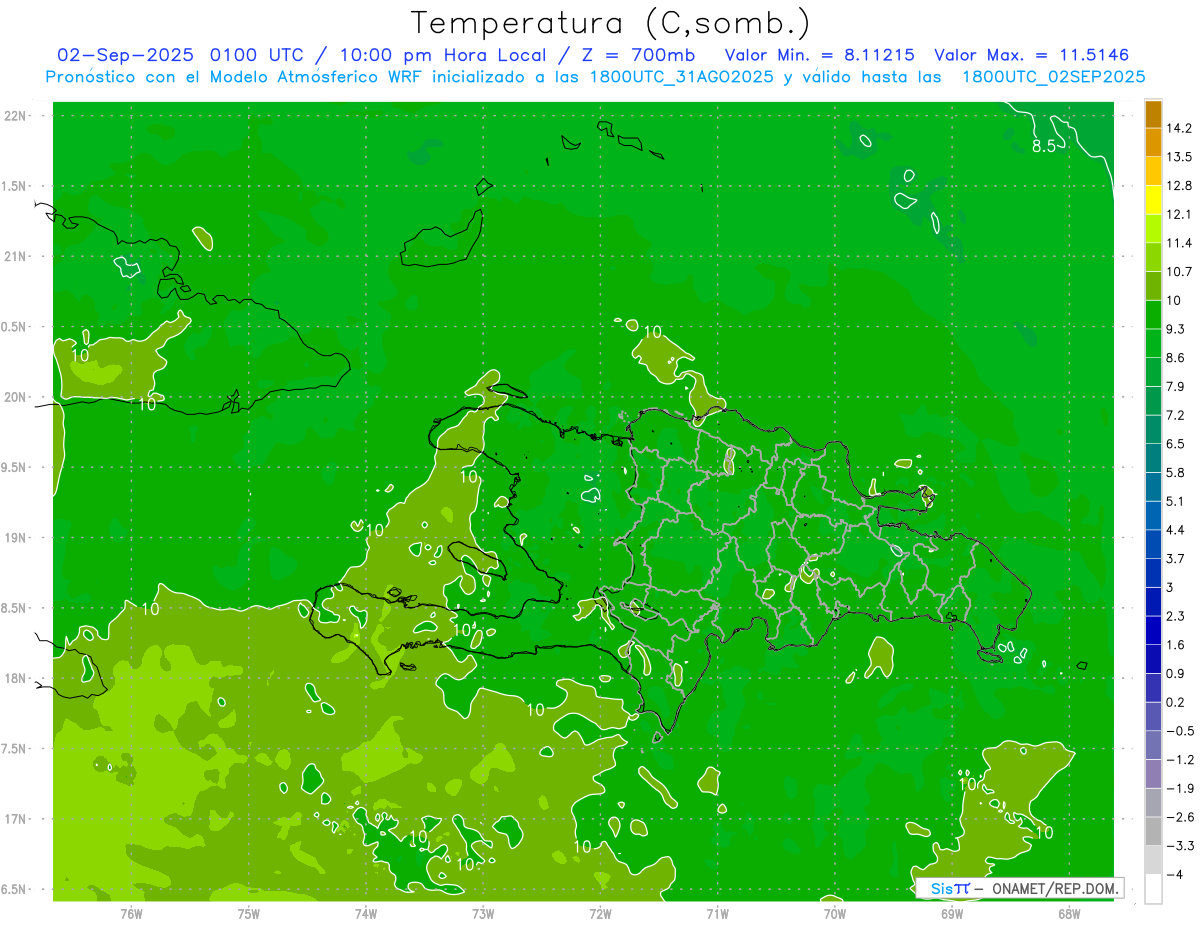Click the legend value '11.4'
This screenshot has width=1200, height=927.
click(x=1179, y=243)
